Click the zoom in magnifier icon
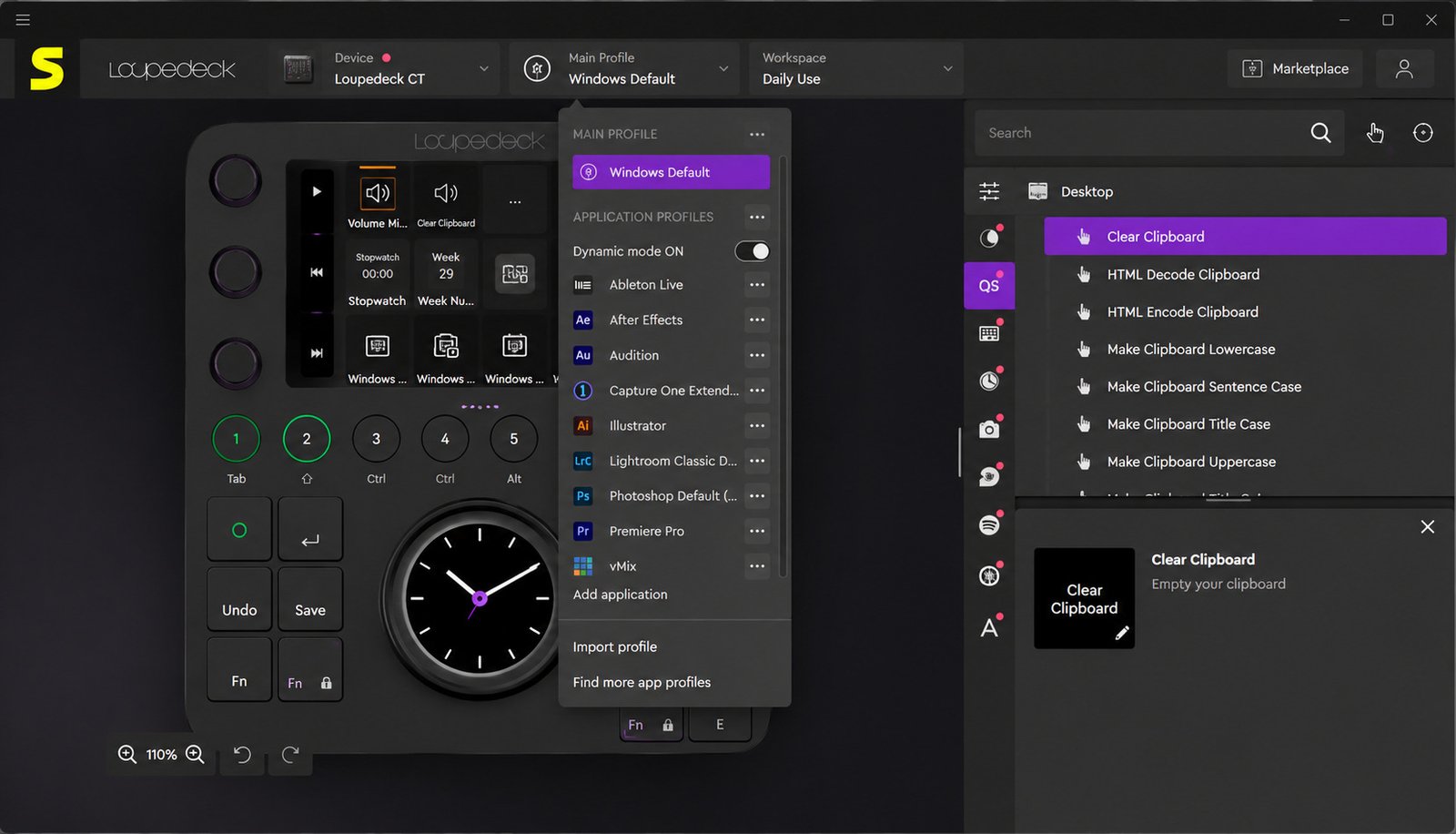Viewport: 1456px width, 834px height. [x=195, y=754]
